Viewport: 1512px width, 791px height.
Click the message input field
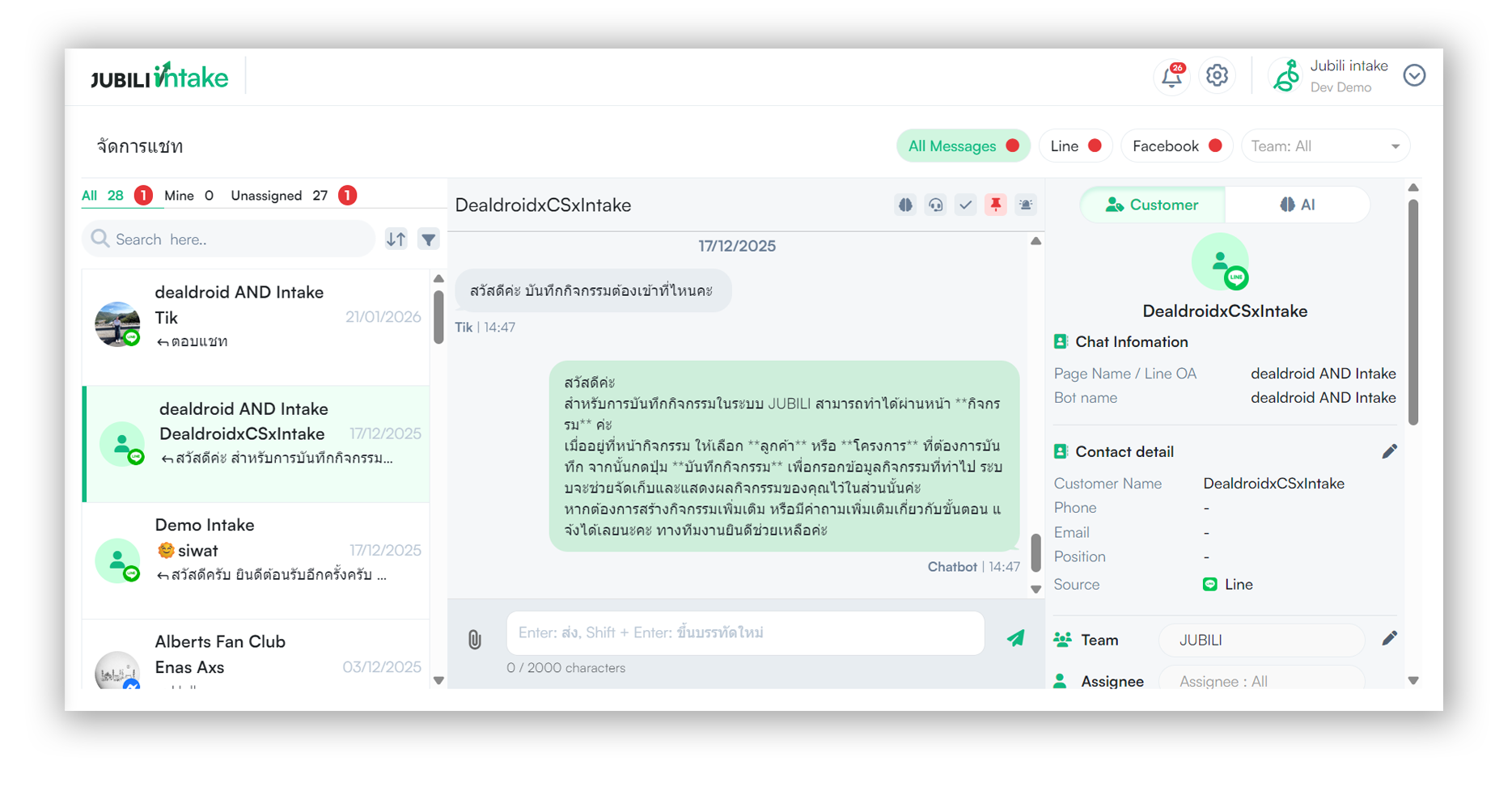(x=744, y=633)
